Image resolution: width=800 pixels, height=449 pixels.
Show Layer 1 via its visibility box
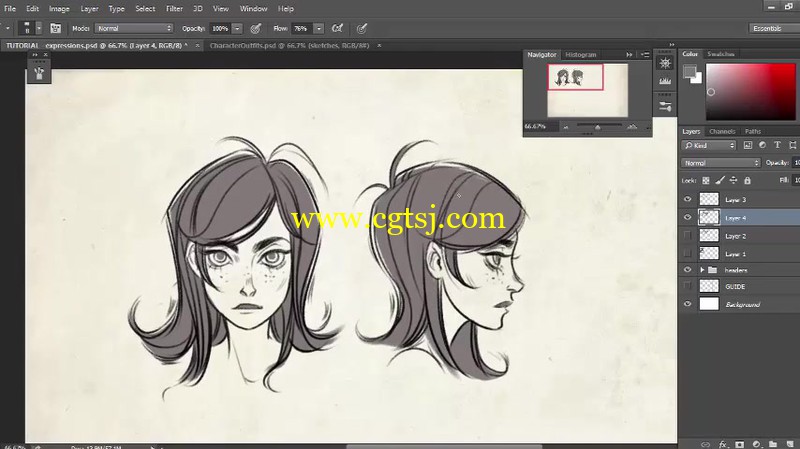coord(687,253)
